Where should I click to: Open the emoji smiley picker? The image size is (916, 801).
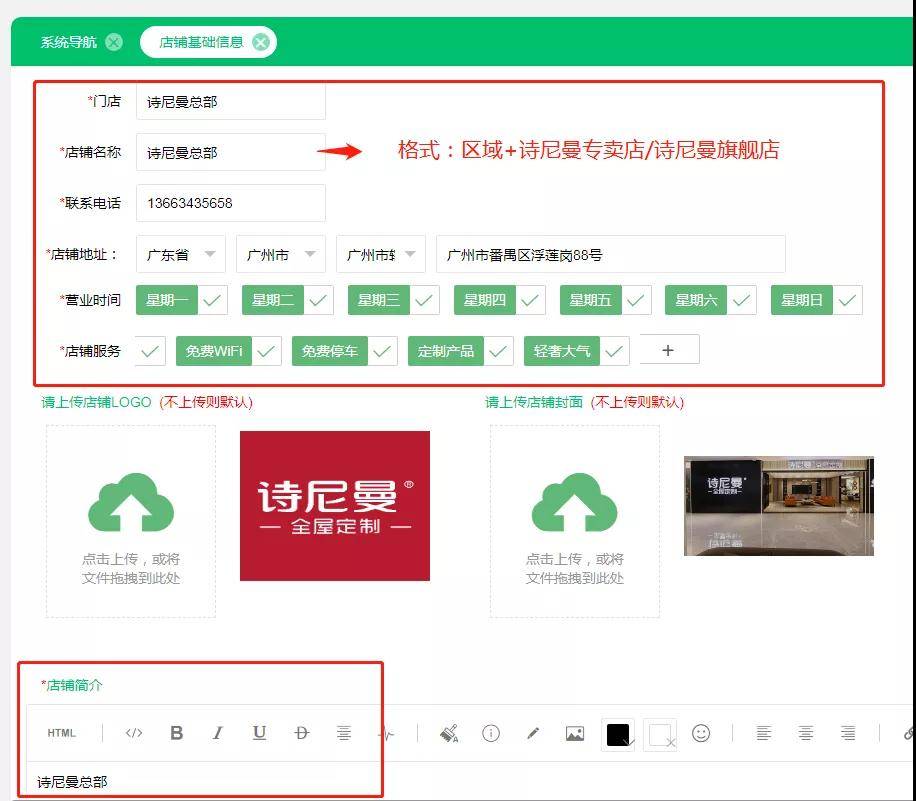point(700,733)
